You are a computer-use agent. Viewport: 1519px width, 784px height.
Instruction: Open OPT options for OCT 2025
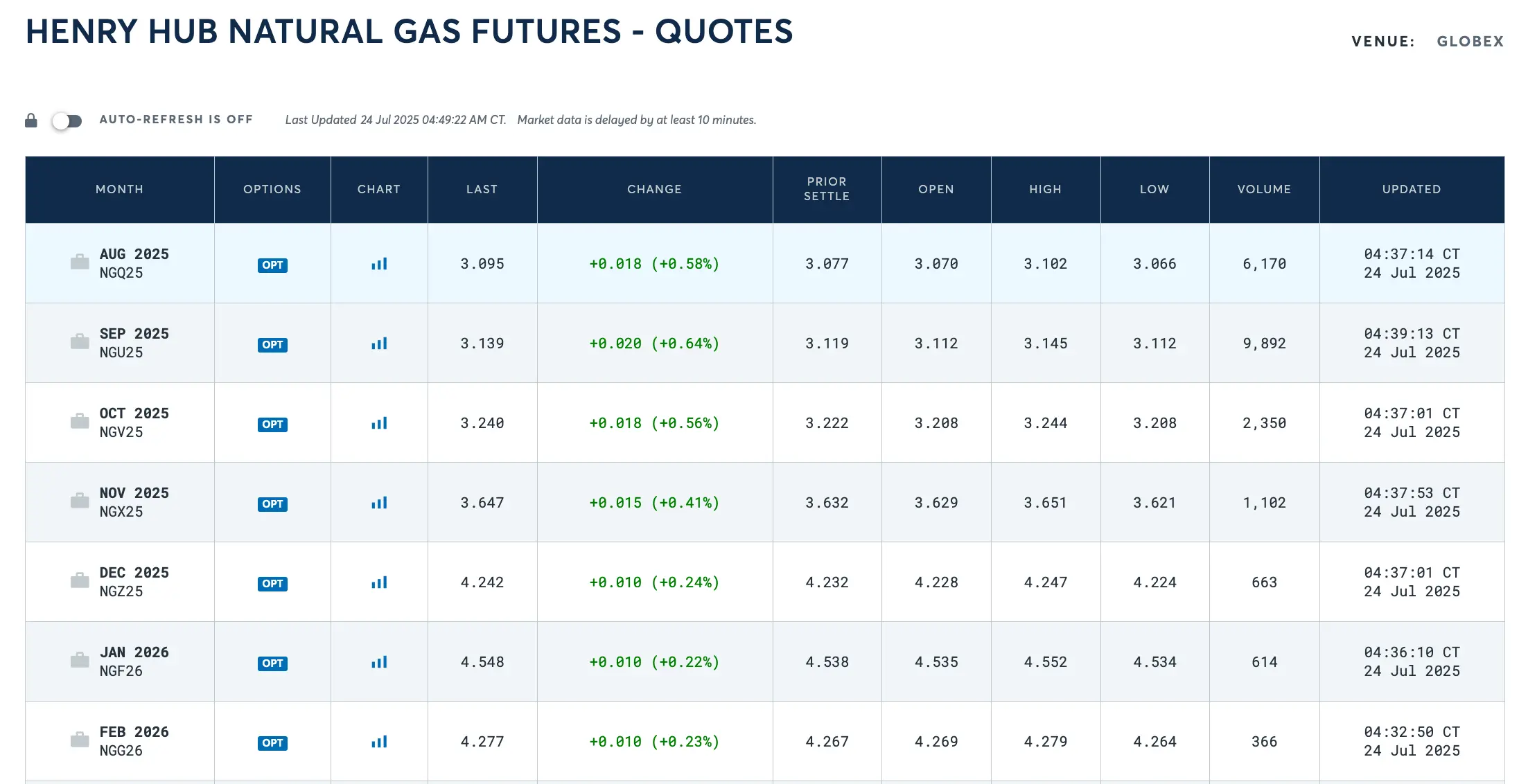click(x=272, y=424)
